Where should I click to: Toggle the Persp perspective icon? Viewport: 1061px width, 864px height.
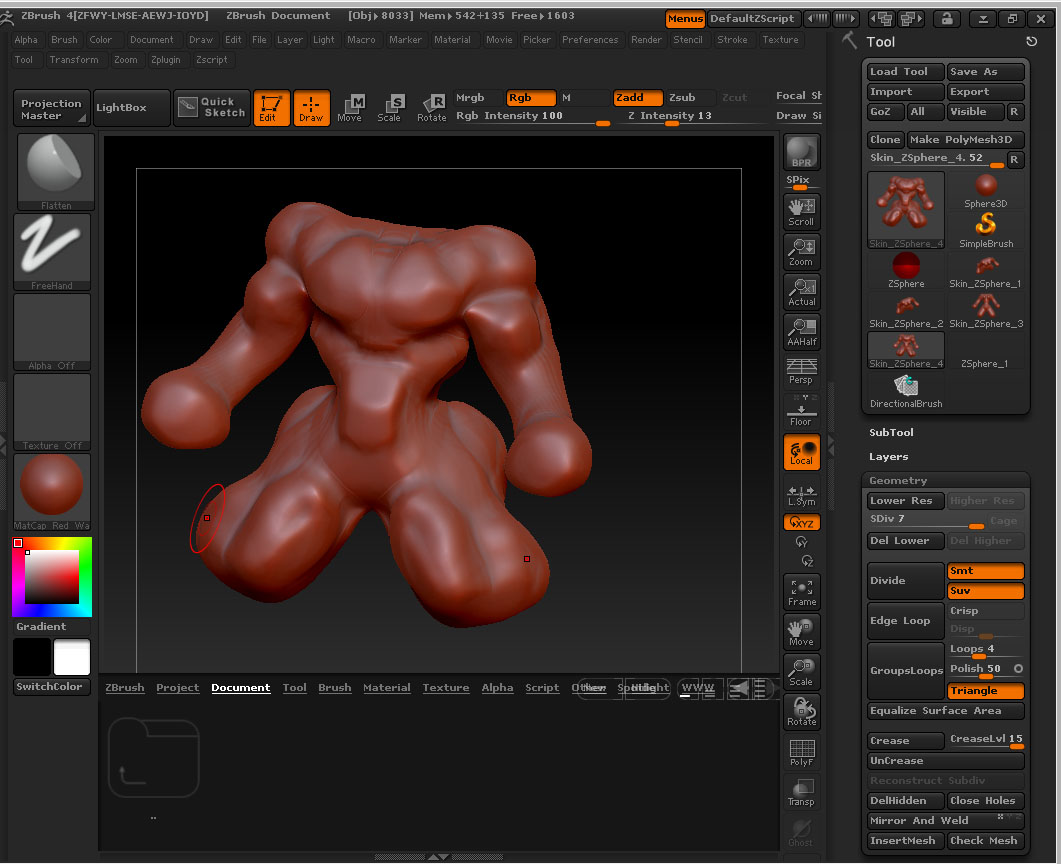pyautogui.click(x=801, y=371)
